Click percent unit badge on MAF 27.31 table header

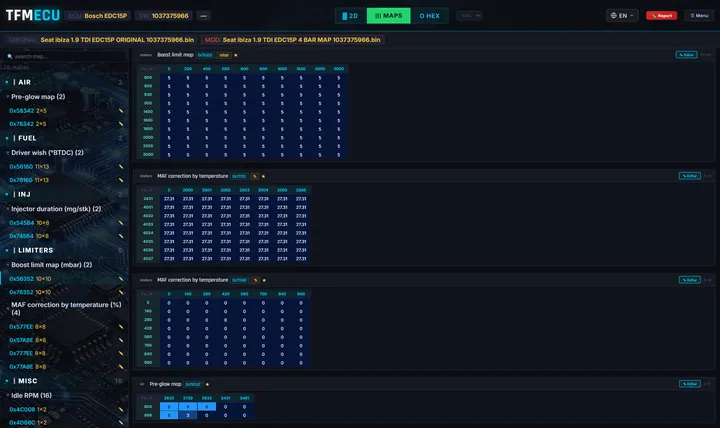coord(255,176)
